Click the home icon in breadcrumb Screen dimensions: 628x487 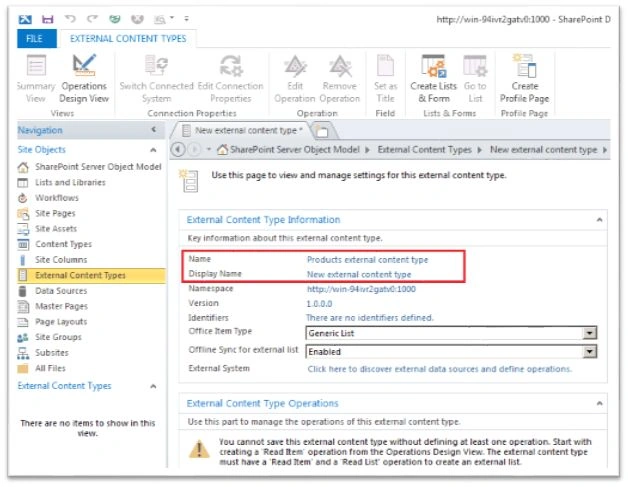tap(222, 150)
